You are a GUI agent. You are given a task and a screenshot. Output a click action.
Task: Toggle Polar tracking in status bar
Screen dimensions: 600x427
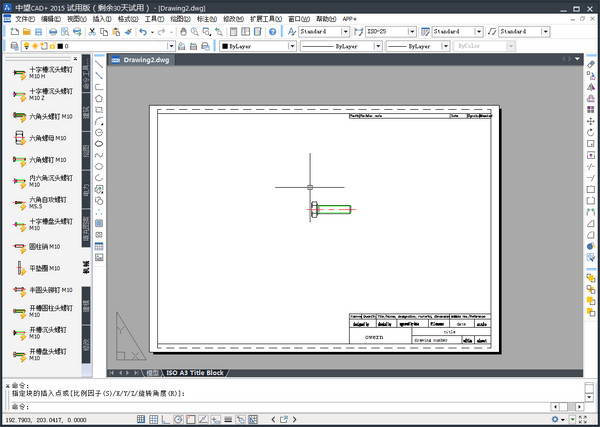coord(178,419)
